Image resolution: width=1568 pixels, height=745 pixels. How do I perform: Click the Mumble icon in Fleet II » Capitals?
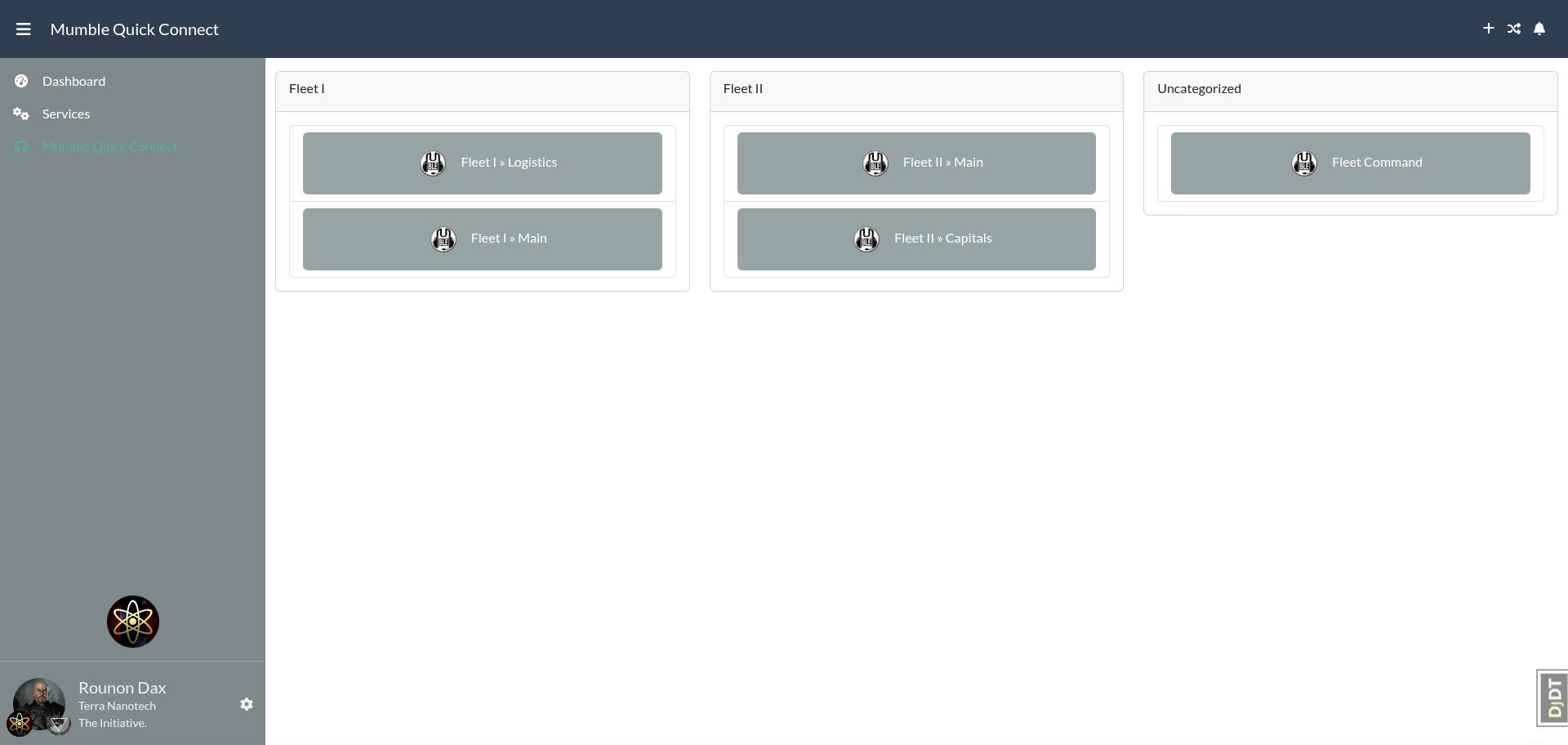866,239
